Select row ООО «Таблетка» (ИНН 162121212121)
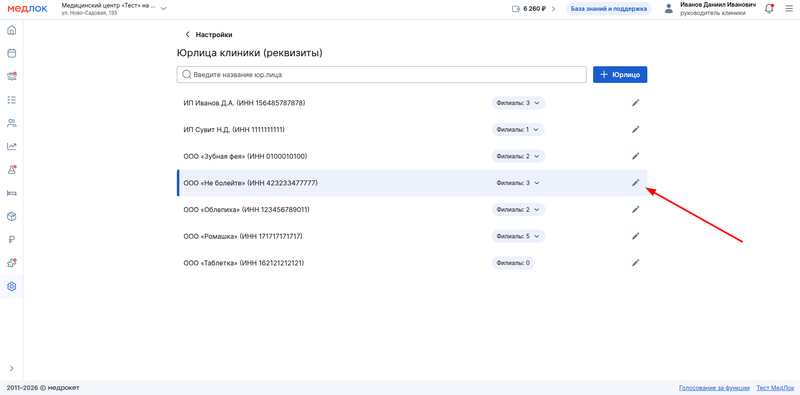The width and height of the screenshot is (800, 395). click(412, 263)
